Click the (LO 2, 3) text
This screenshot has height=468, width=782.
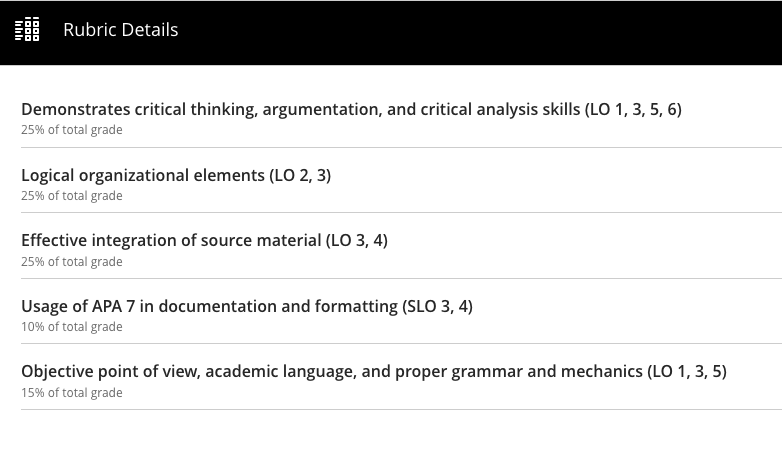[300, 175]
